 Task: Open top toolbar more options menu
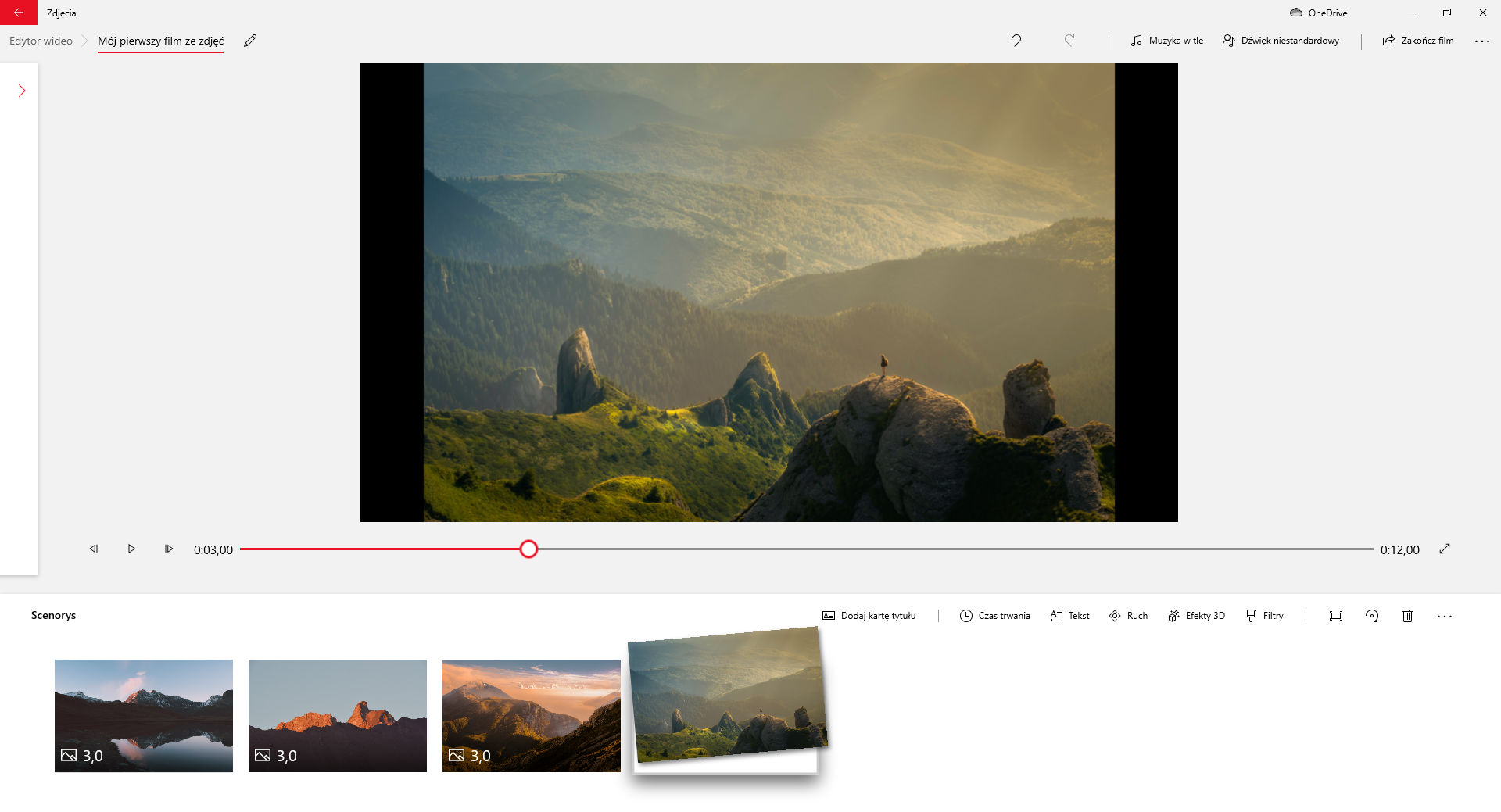tap(1481, 41)
